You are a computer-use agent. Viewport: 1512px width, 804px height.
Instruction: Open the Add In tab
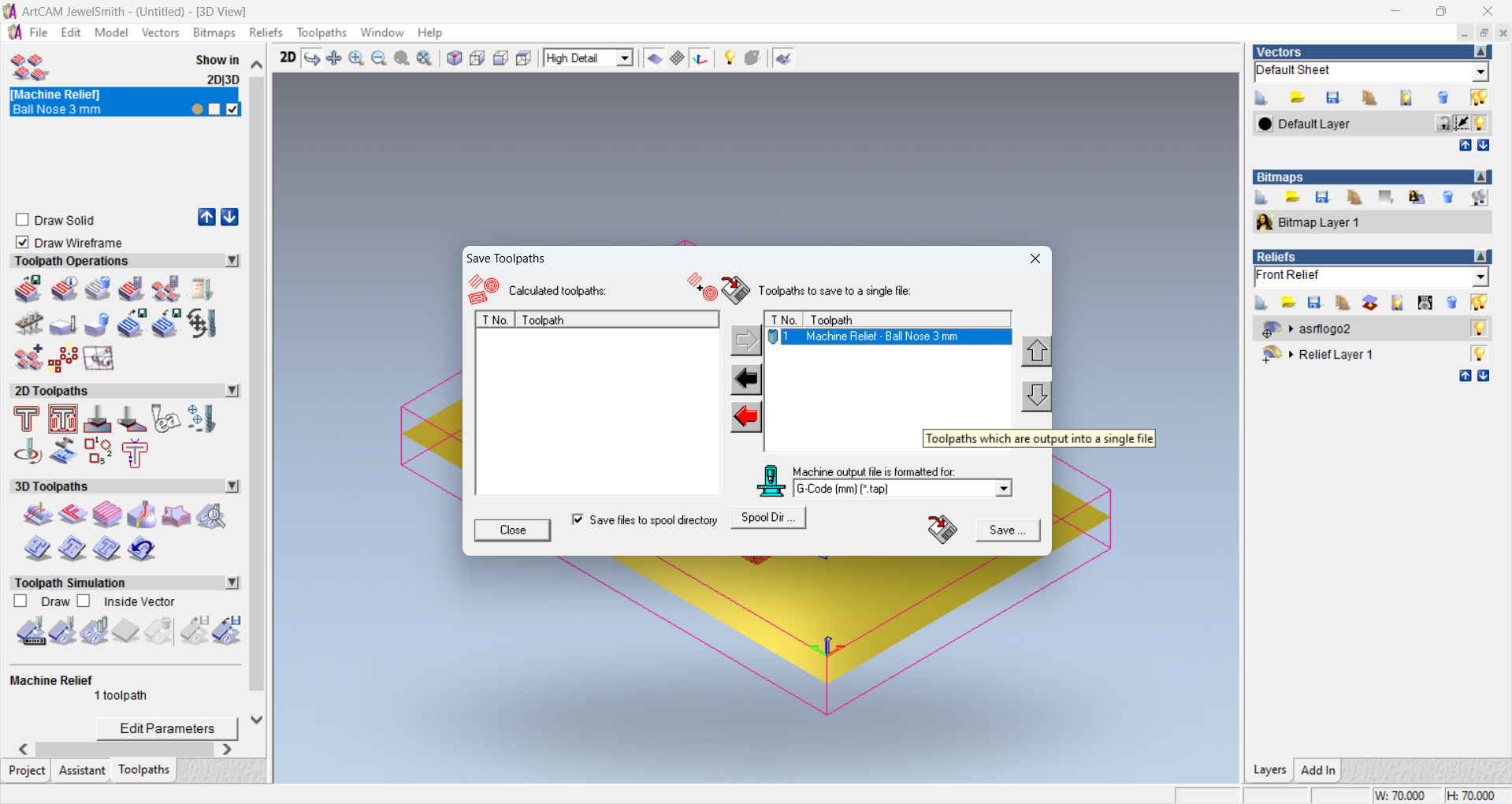pos(1317,770)
